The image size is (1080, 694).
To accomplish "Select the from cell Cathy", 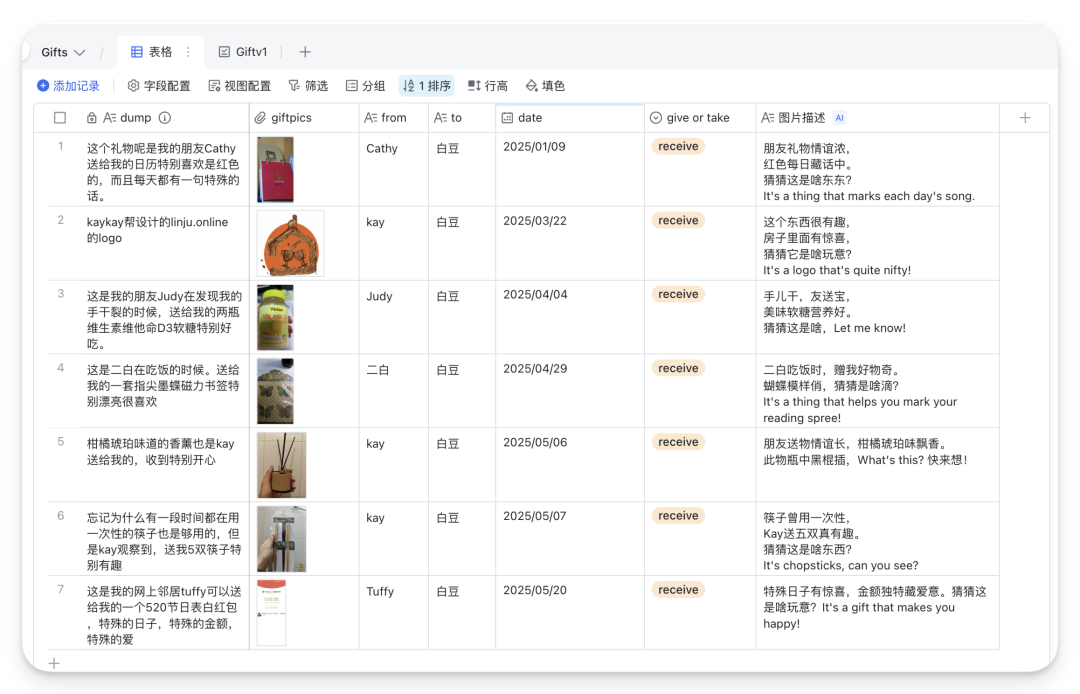I will click(393, 169).
